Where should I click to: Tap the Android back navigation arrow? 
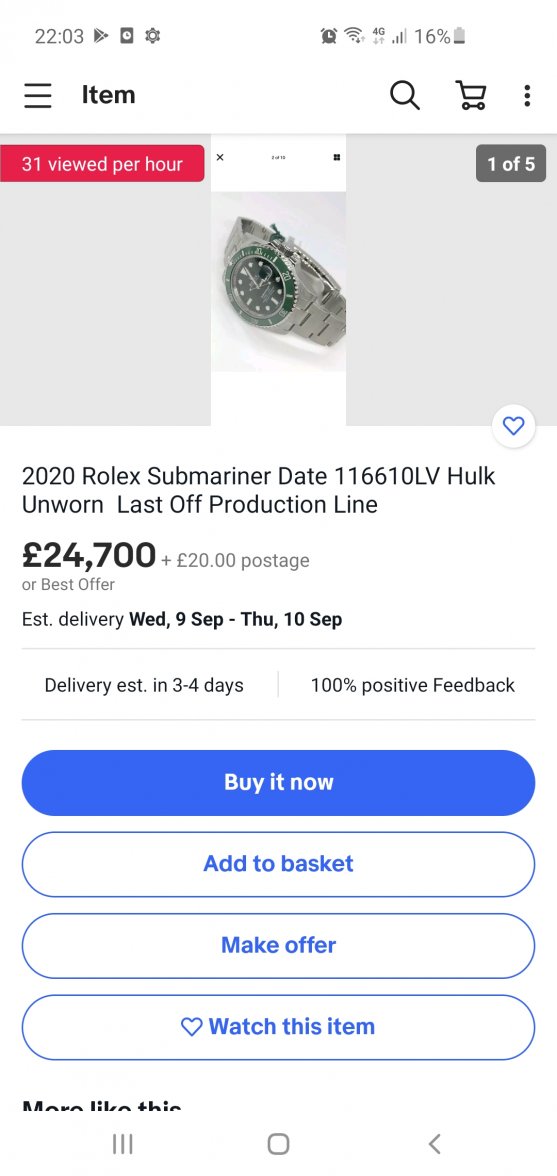point(434,1143)
